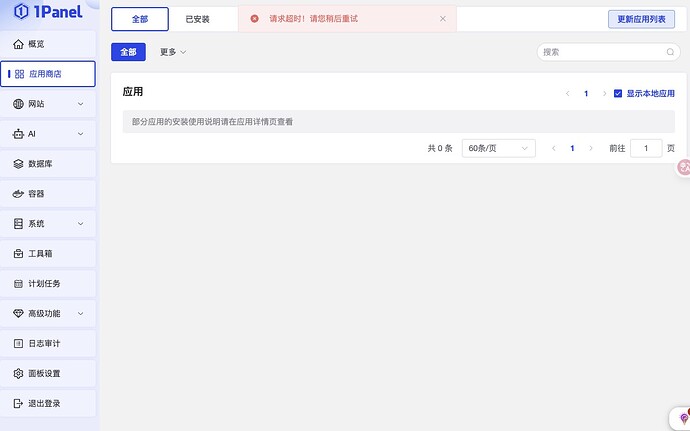Select the 全部 tab at top
Image resolution: width=690 pixels, height=431 pixels.
pos(140,19)
